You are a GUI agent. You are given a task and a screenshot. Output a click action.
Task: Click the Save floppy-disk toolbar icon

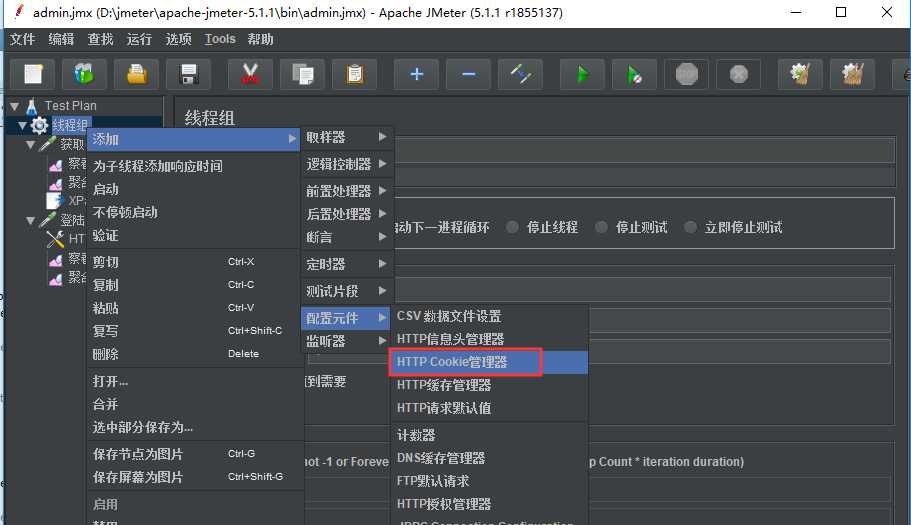click(189, 74)
